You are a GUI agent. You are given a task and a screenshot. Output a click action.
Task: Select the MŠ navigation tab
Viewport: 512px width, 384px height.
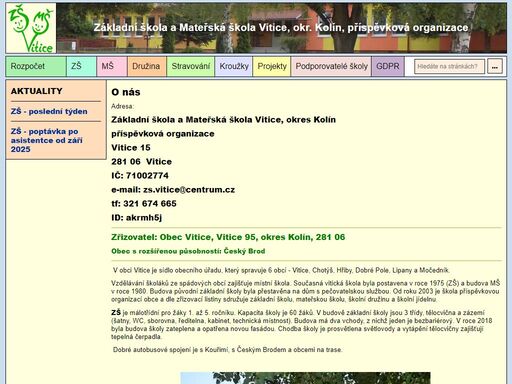pyautogui.click(x=112, y=66)
